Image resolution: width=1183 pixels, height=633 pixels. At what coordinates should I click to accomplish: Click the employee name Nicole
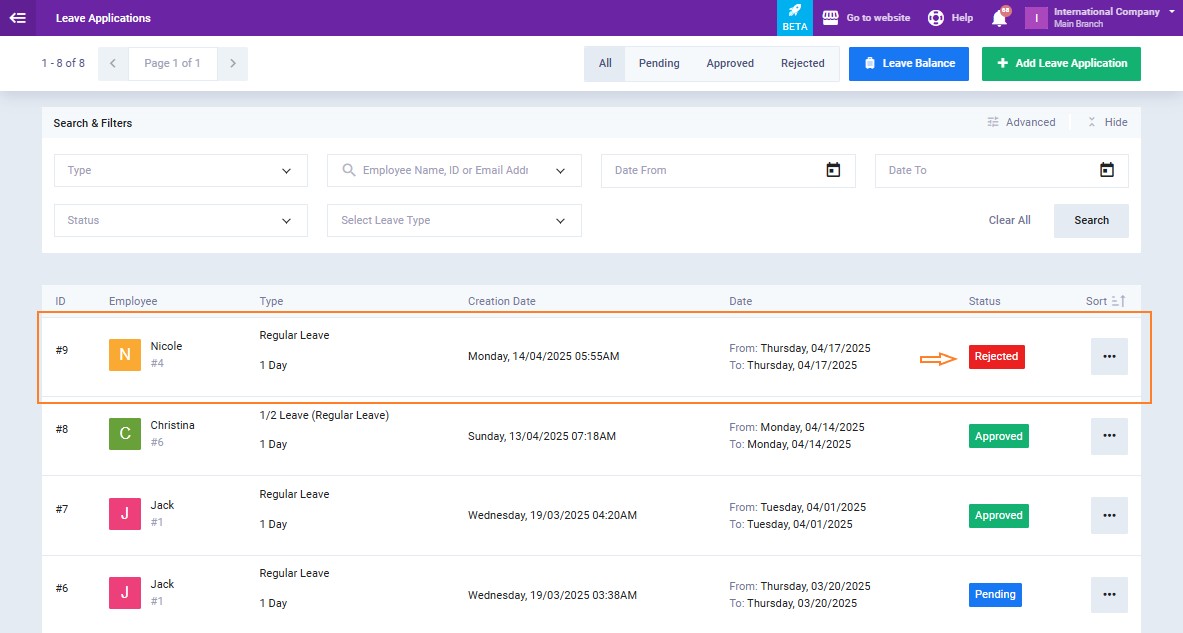[166, 346]
